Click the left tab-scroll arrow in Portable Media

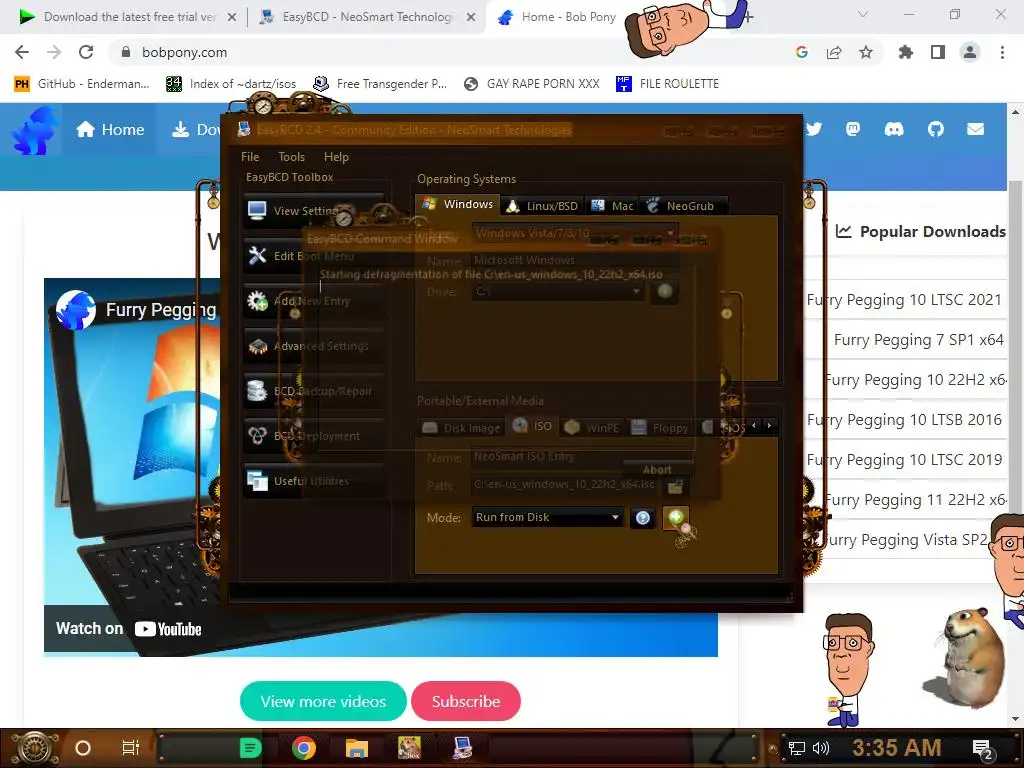(x=754, y=426)
